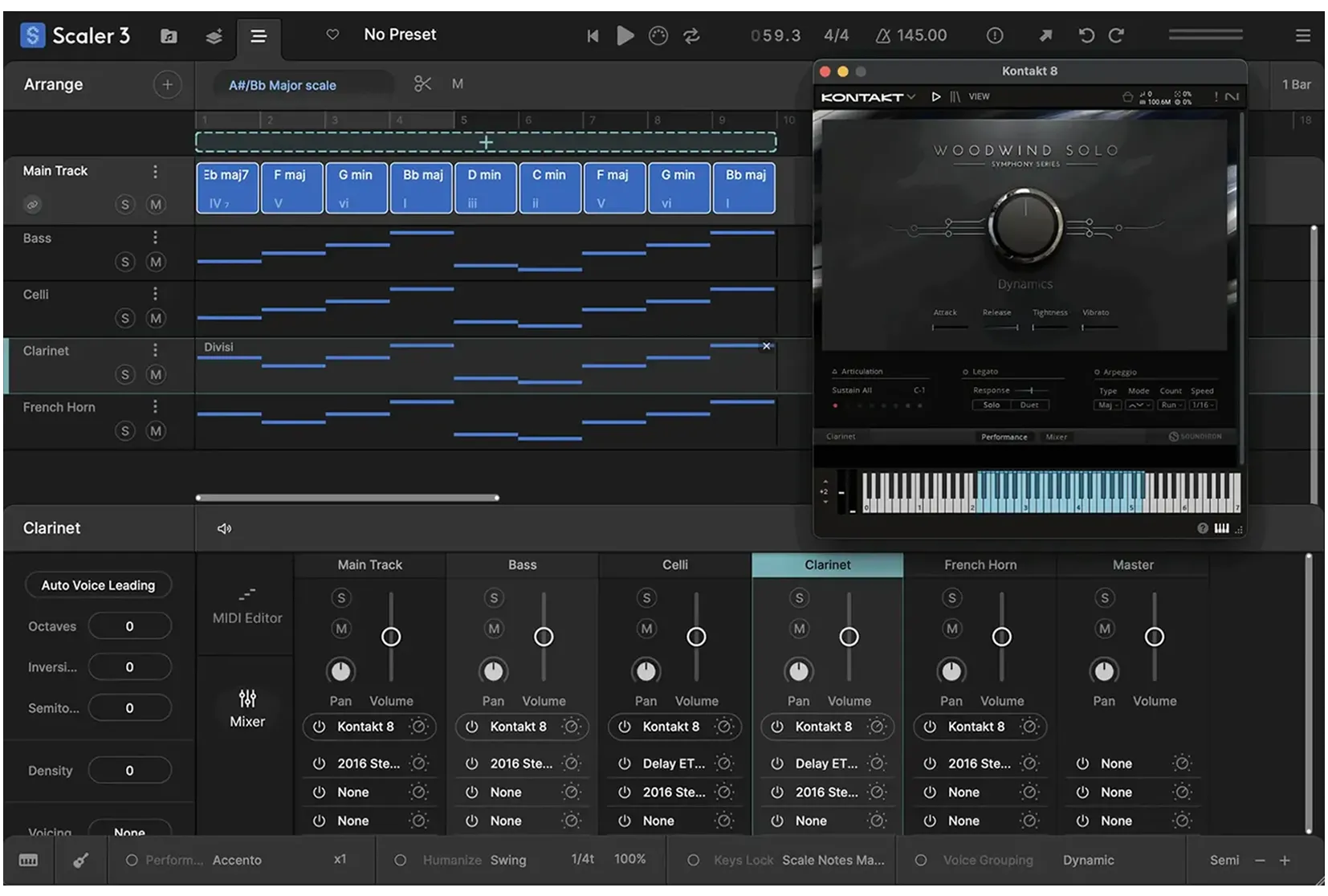Open French Horn 2016 Ste... effect slot

pos(980,764)
